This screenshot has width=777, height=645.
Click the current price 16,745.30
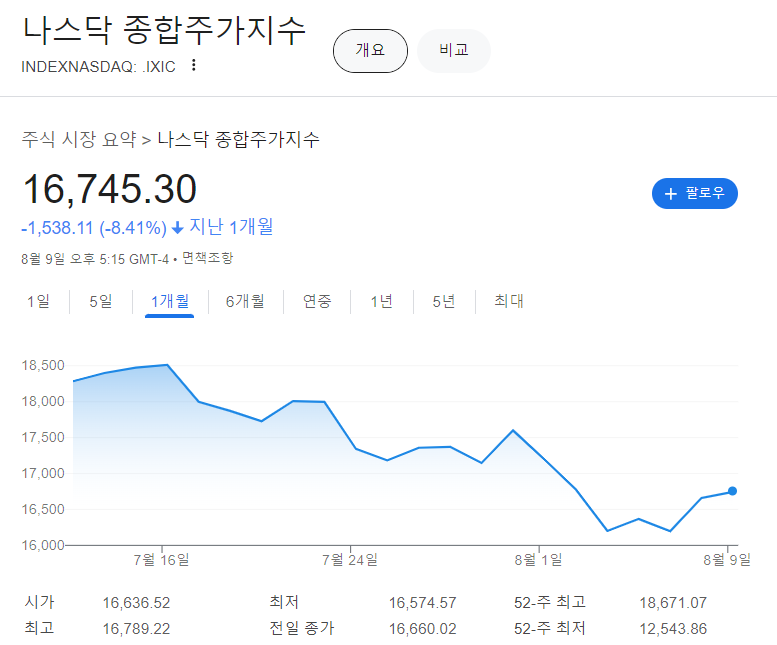pyautogui.click(x=110, y=189)
